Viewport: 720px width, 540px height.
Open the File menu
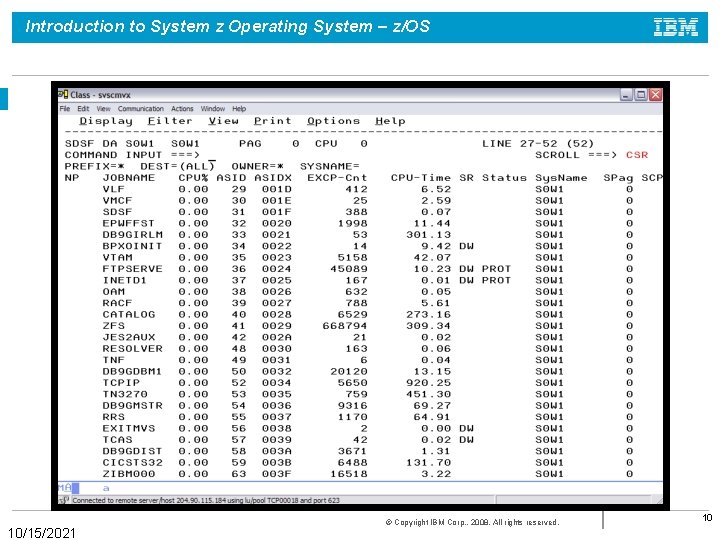tap(65, 109)
